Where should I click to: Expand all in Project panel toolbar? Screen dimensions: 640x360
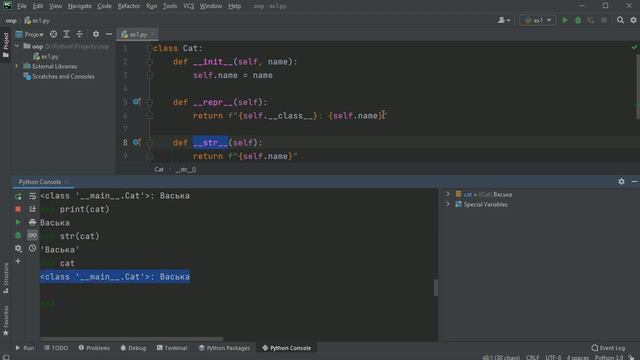(x=67, y=34)
